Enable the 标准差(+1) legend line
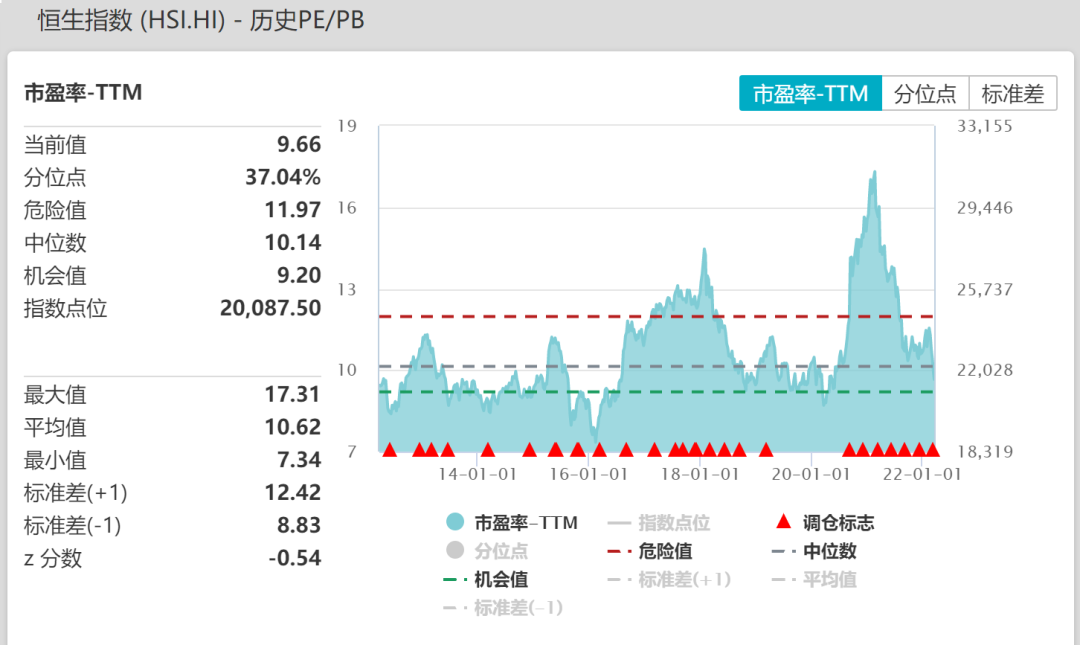This screenshot has width=1080, height=645. (x=669, y=580)
